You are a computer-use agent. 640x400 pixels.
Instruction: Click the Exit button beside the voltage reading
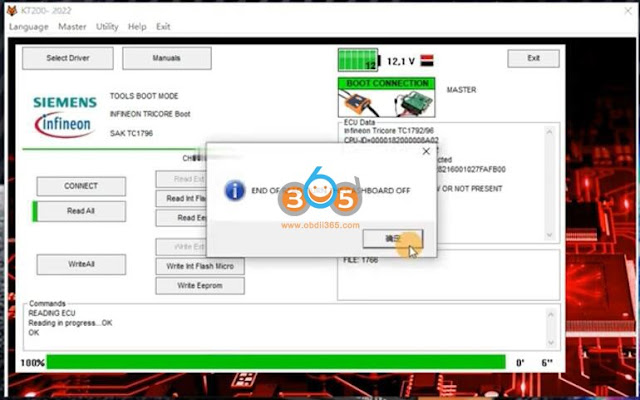533,58
